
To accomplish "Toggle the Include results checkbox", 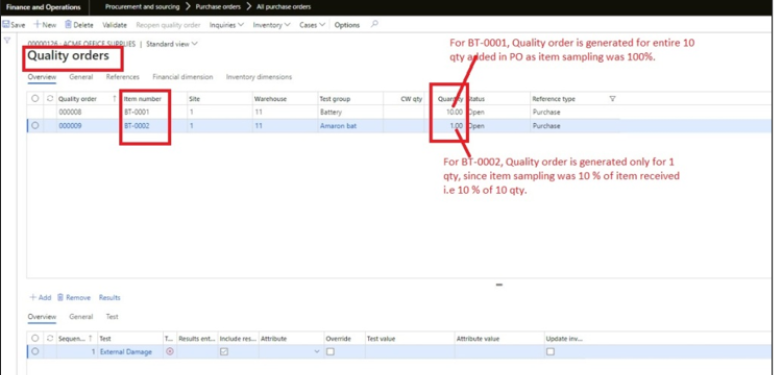I will tap(224, 352).
